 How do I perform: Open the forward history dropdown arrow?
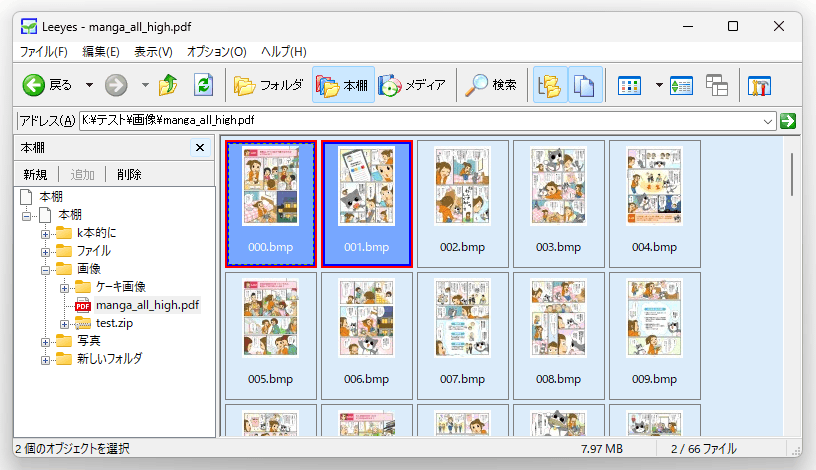(x=145, y=85)
